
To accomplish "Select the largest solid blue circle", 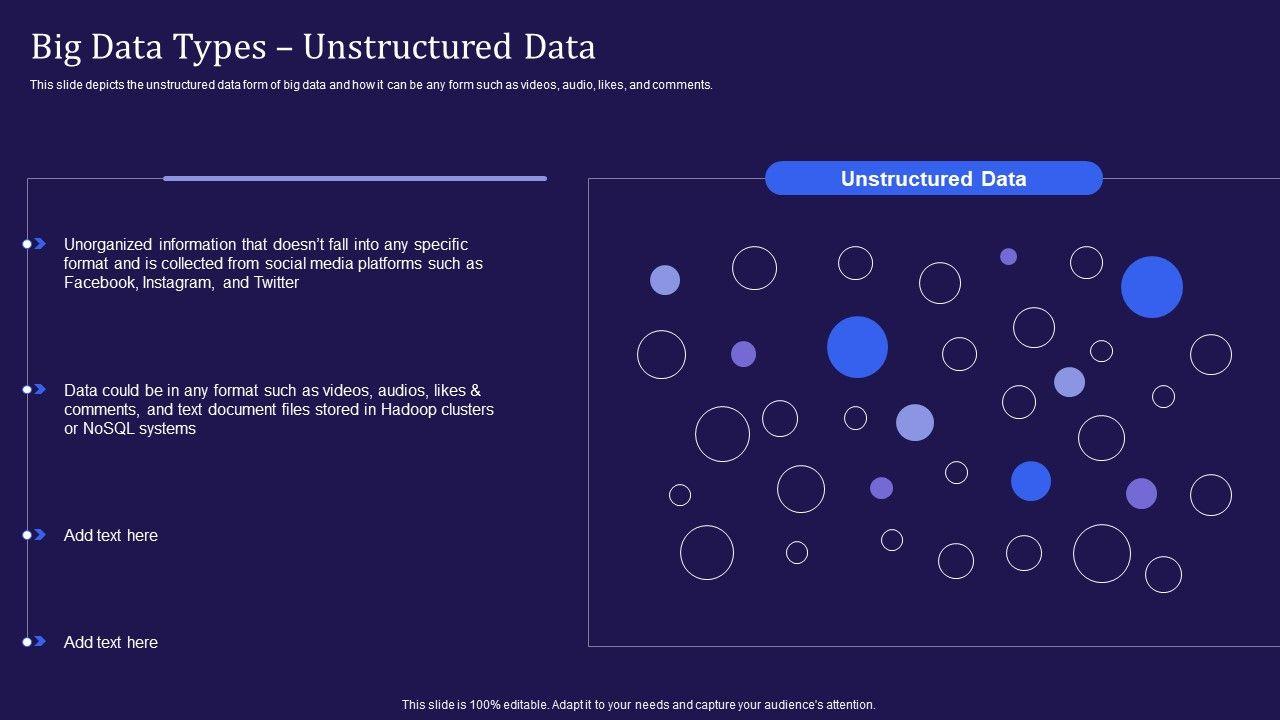I will (x=1152, y=287).
